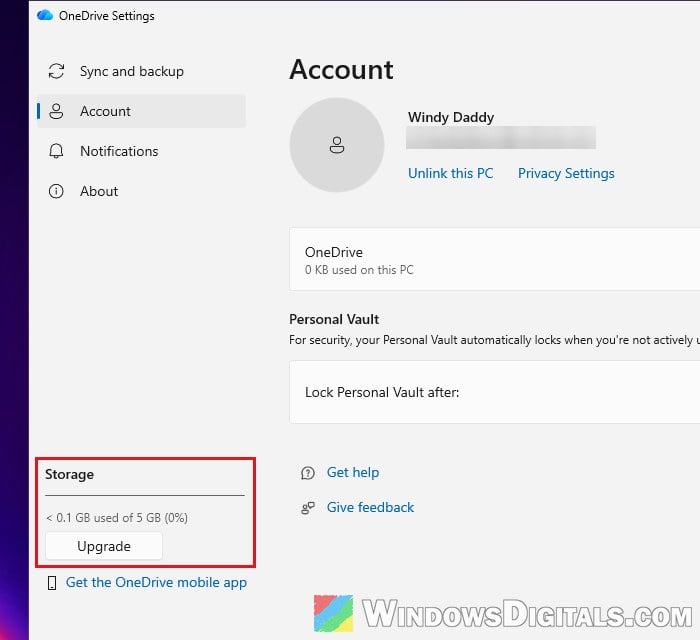Click the OneDrive Settings window title
The height and width of the screenshot is (640, 700).
click(107, 16)
